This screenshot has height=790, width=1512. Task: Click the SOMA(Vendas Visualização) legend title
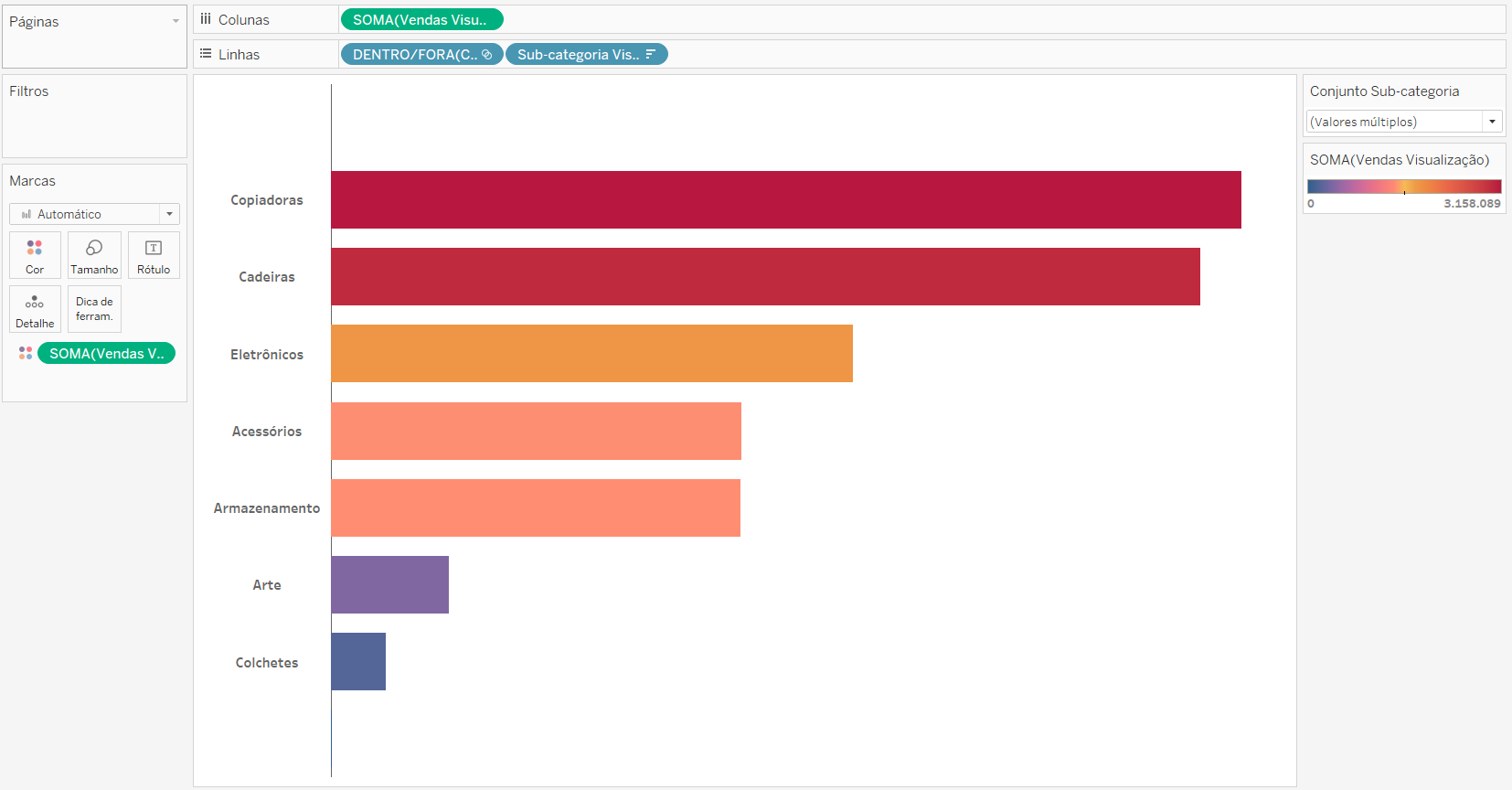[1400, 160]
